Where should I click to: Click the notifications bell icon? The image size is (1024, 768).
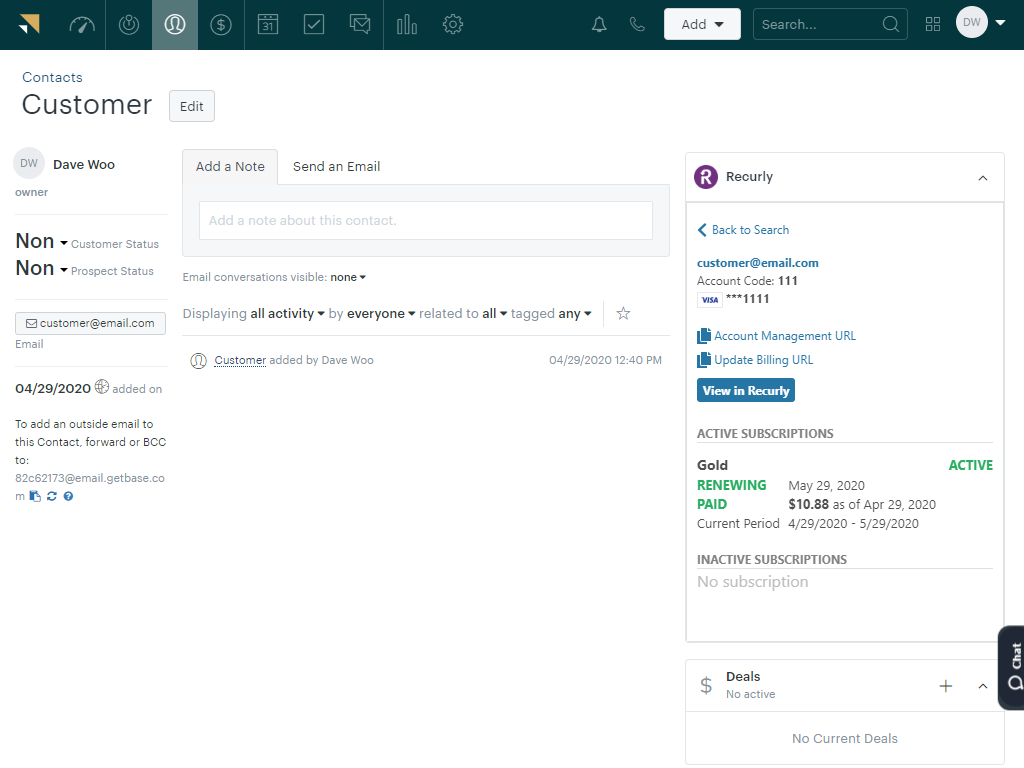pyautogui.click(x=599, y=25)
